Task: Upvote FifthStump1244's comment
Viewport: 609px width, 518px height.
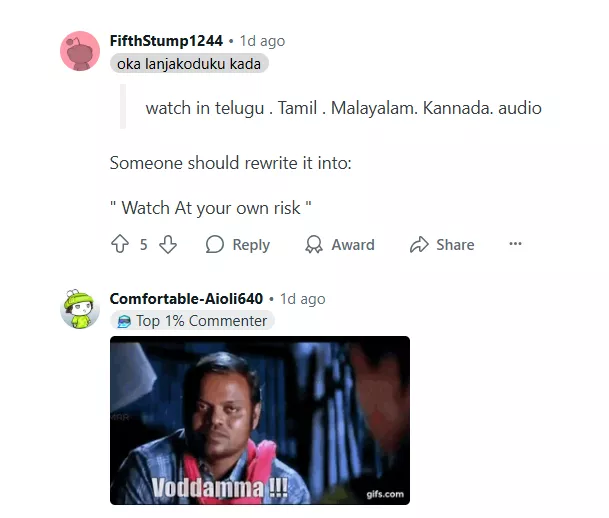Action: coord(120,244)
